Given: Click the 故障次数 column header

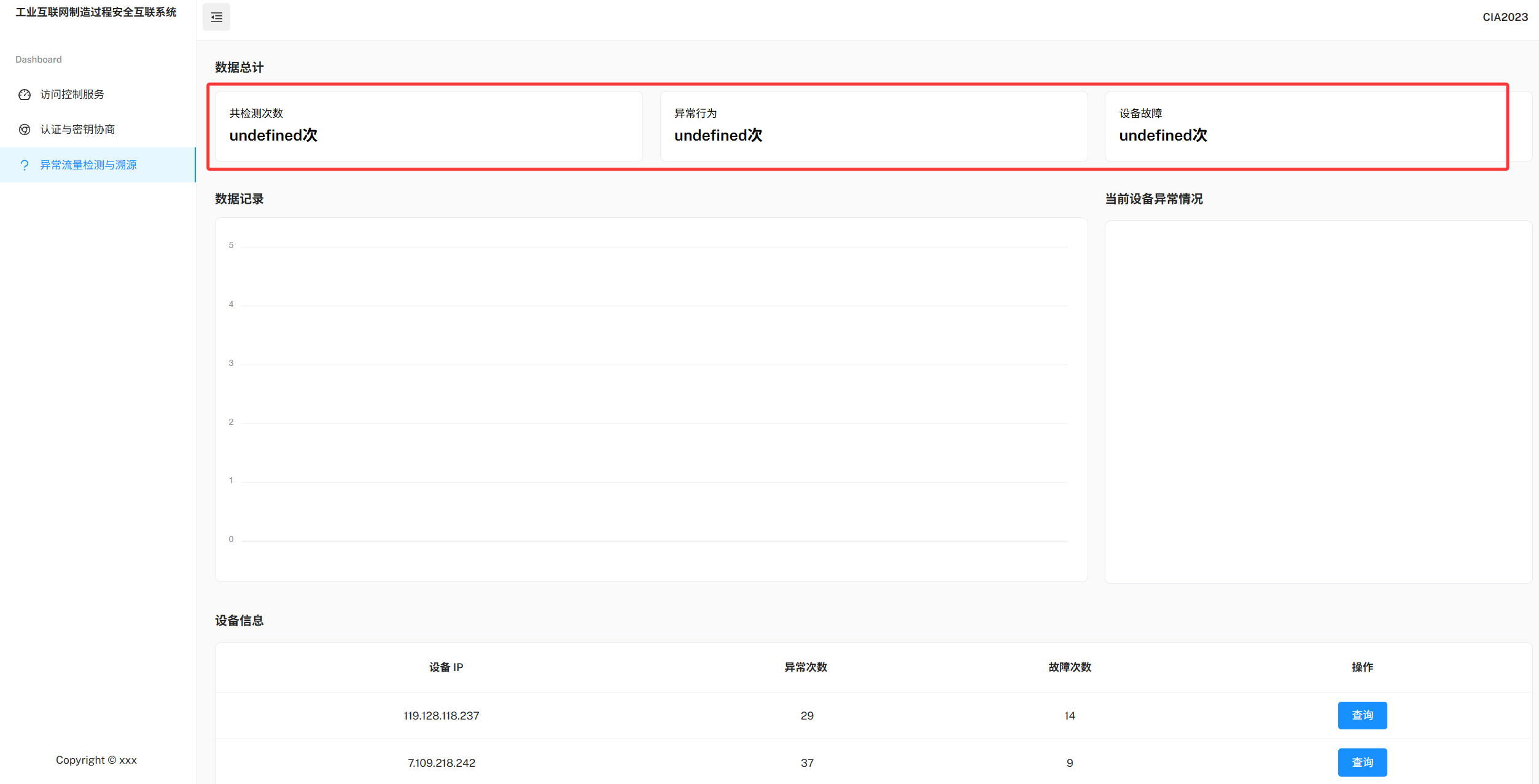Looking at the screenshot, I should click(1069, 667).
